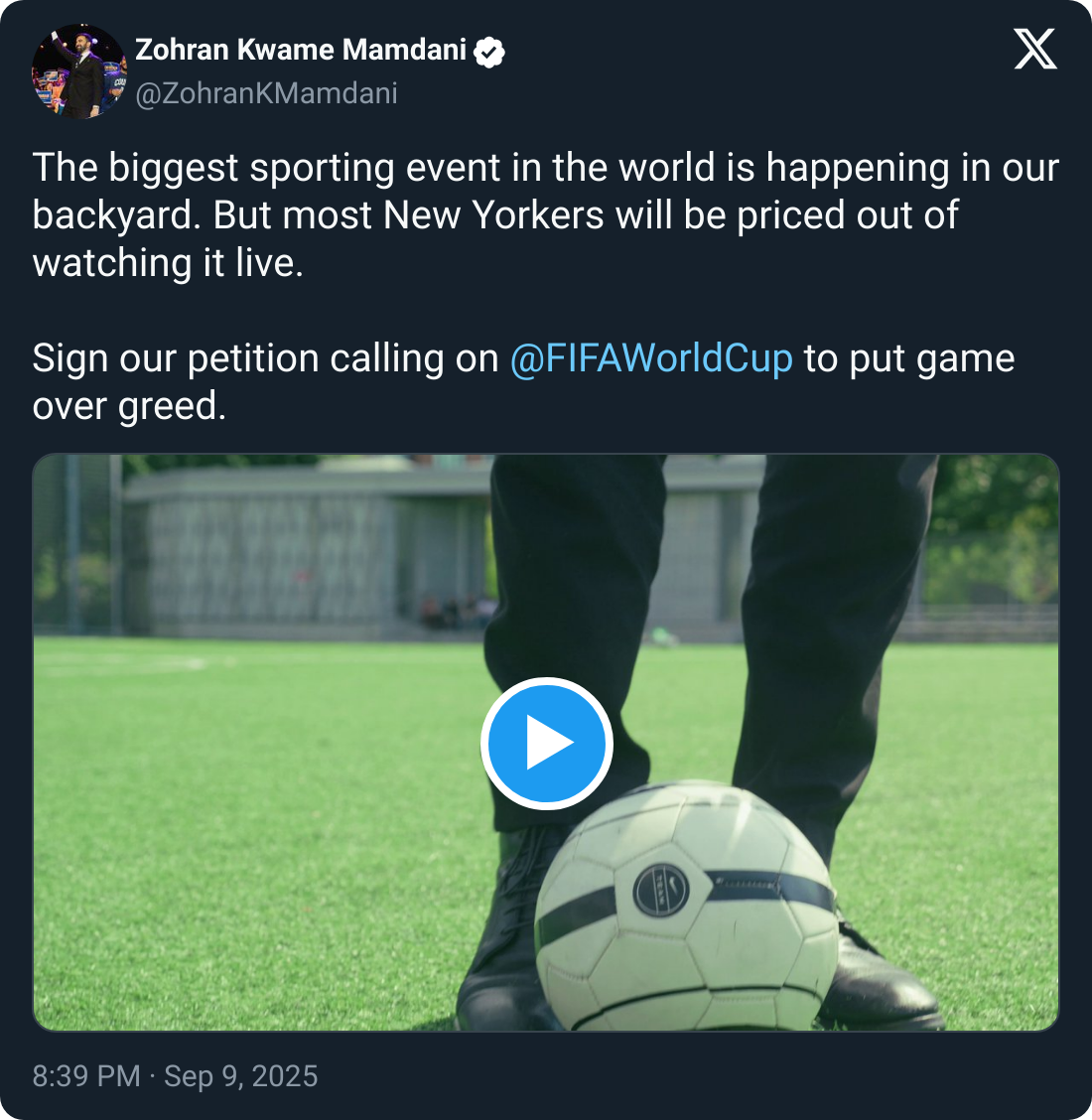
Task: Open the Zohran Kwame Mamdani display name
Action: click(301, 50)
